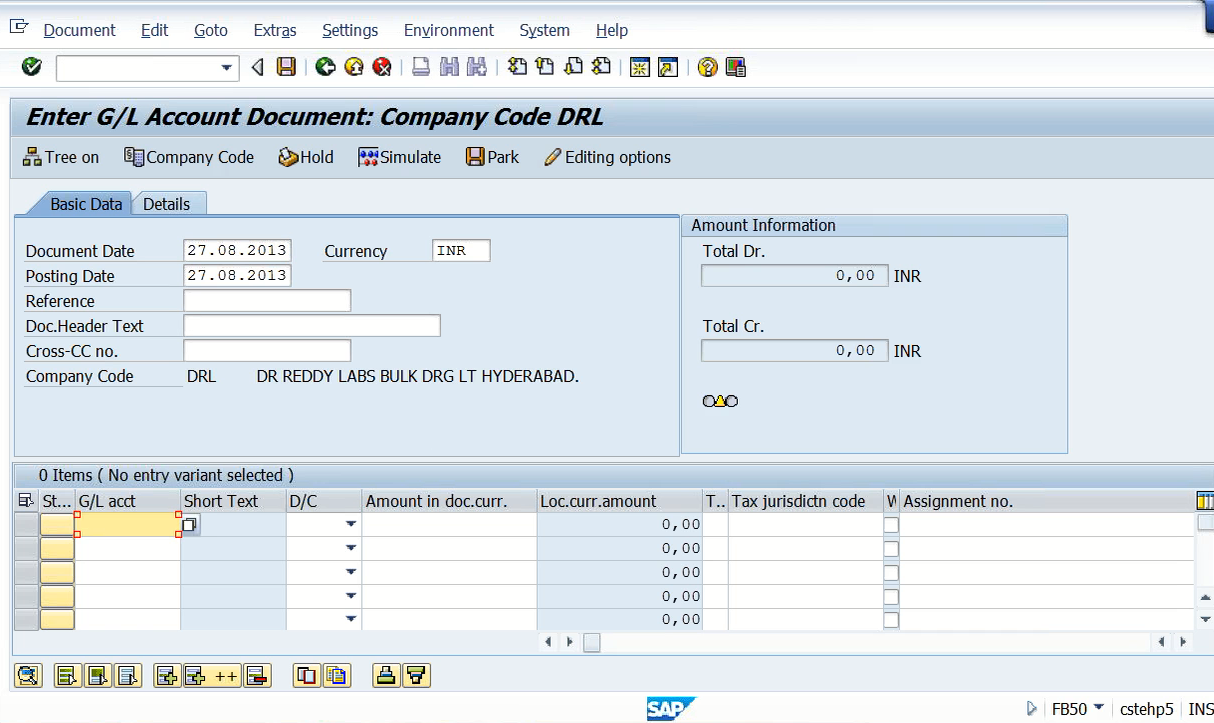Screen dimensions: 1214x723
Task: Open Help via the question mark icon
Action: 708,67
